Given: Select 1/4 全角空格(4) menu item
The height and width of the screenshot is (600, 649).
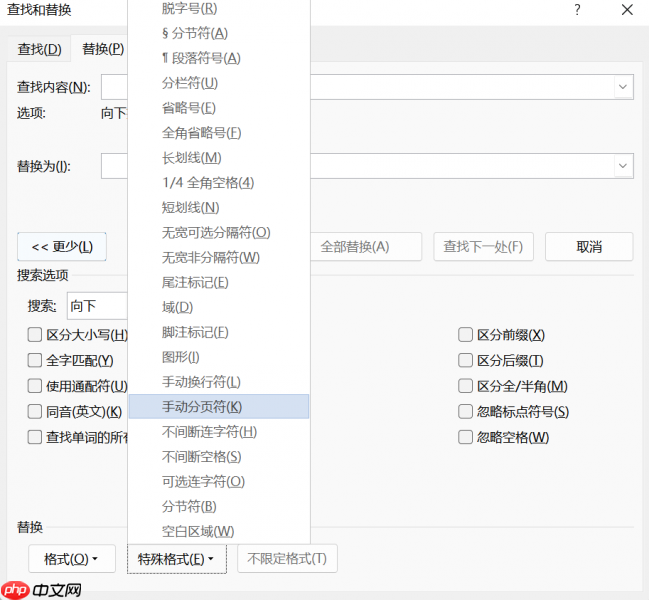Looking at the screenshot, I should [x=219, y=182].
